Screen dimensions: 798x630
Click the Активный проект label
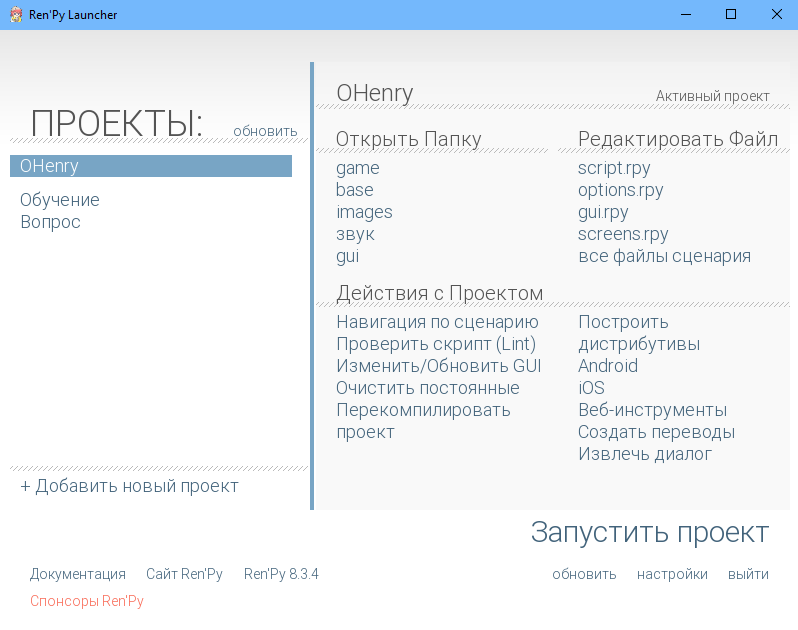click(x=712, y=96)
